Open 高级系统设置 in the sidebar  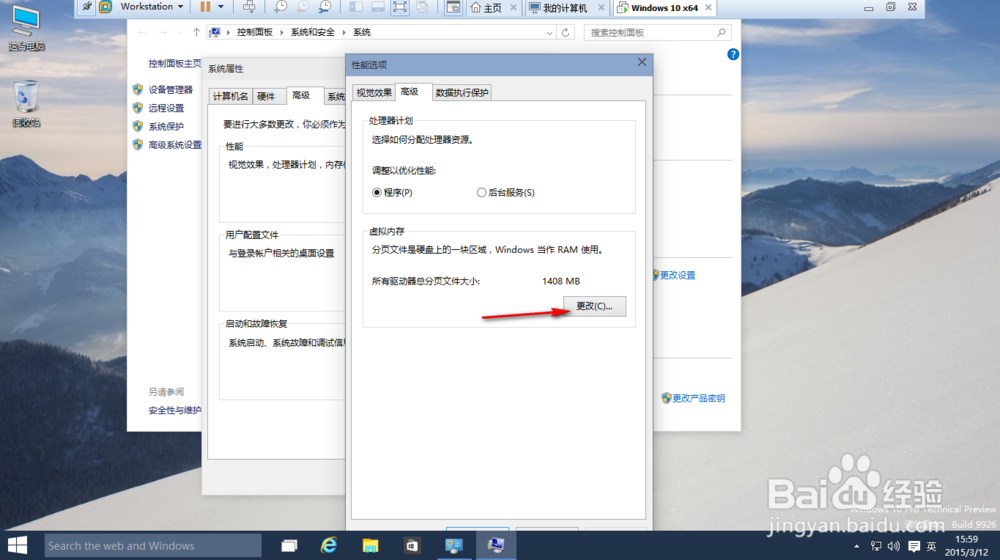[x=175, y=145]
